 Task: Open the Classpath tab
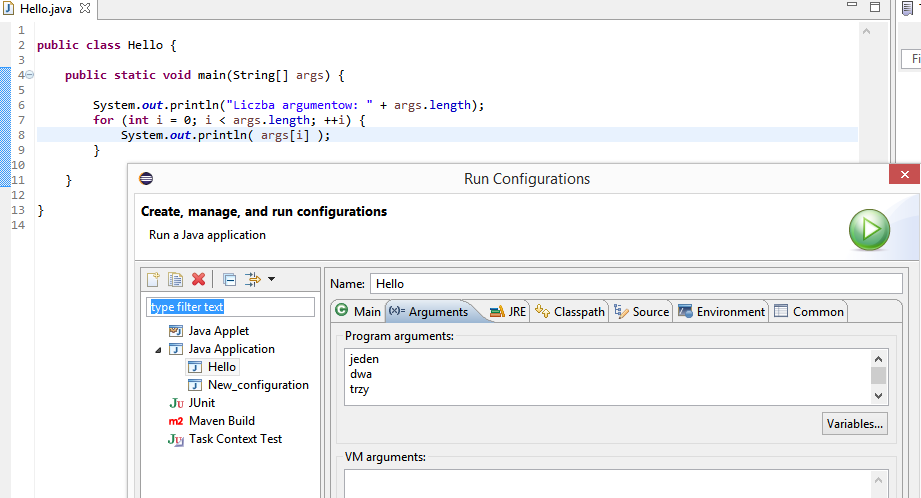tap(570, 311)
